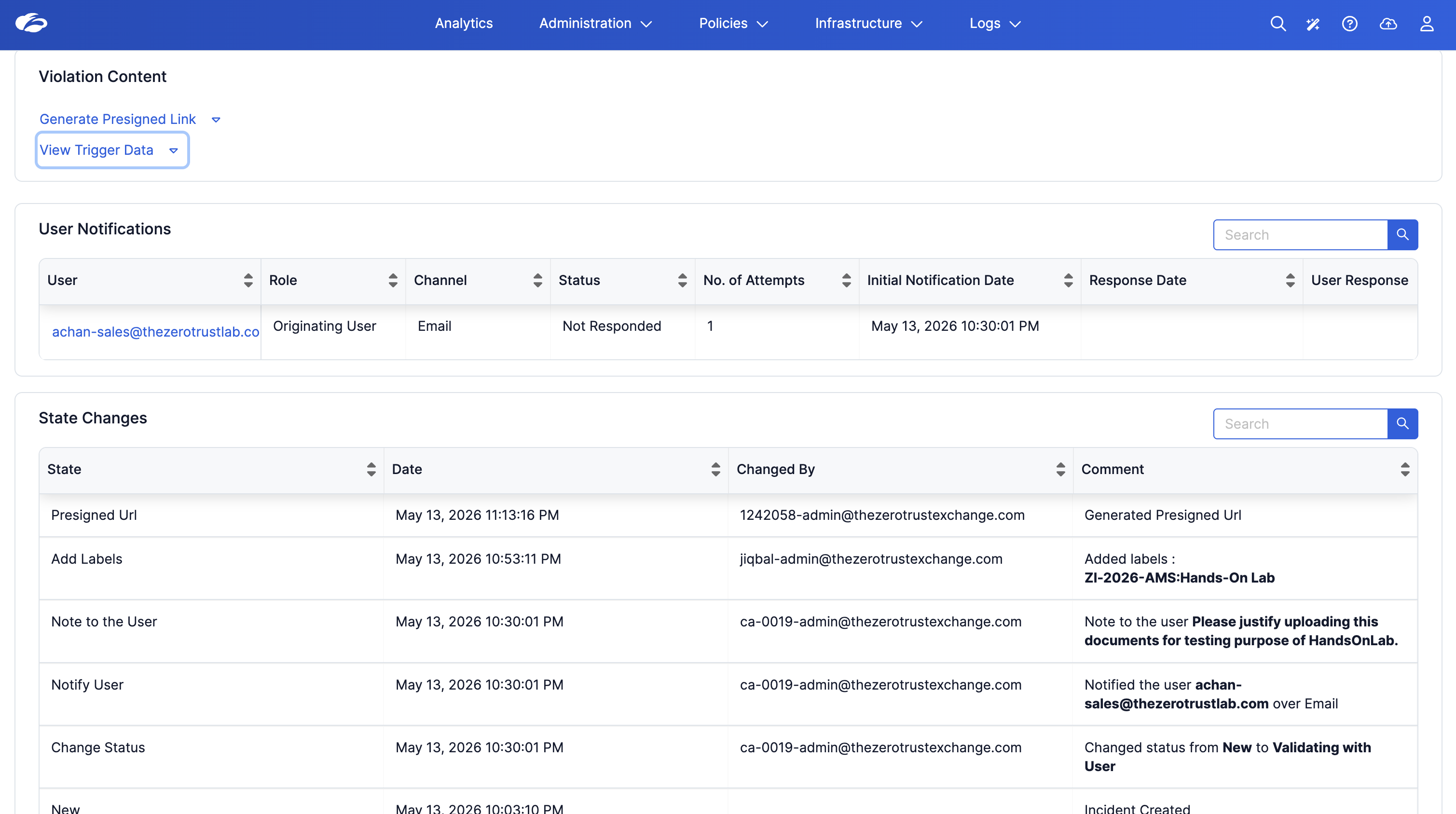Open achan-sales@thezerotrustlab user link
The height and width of the screenshot is (814, 1456).
[x=155, y=332]
